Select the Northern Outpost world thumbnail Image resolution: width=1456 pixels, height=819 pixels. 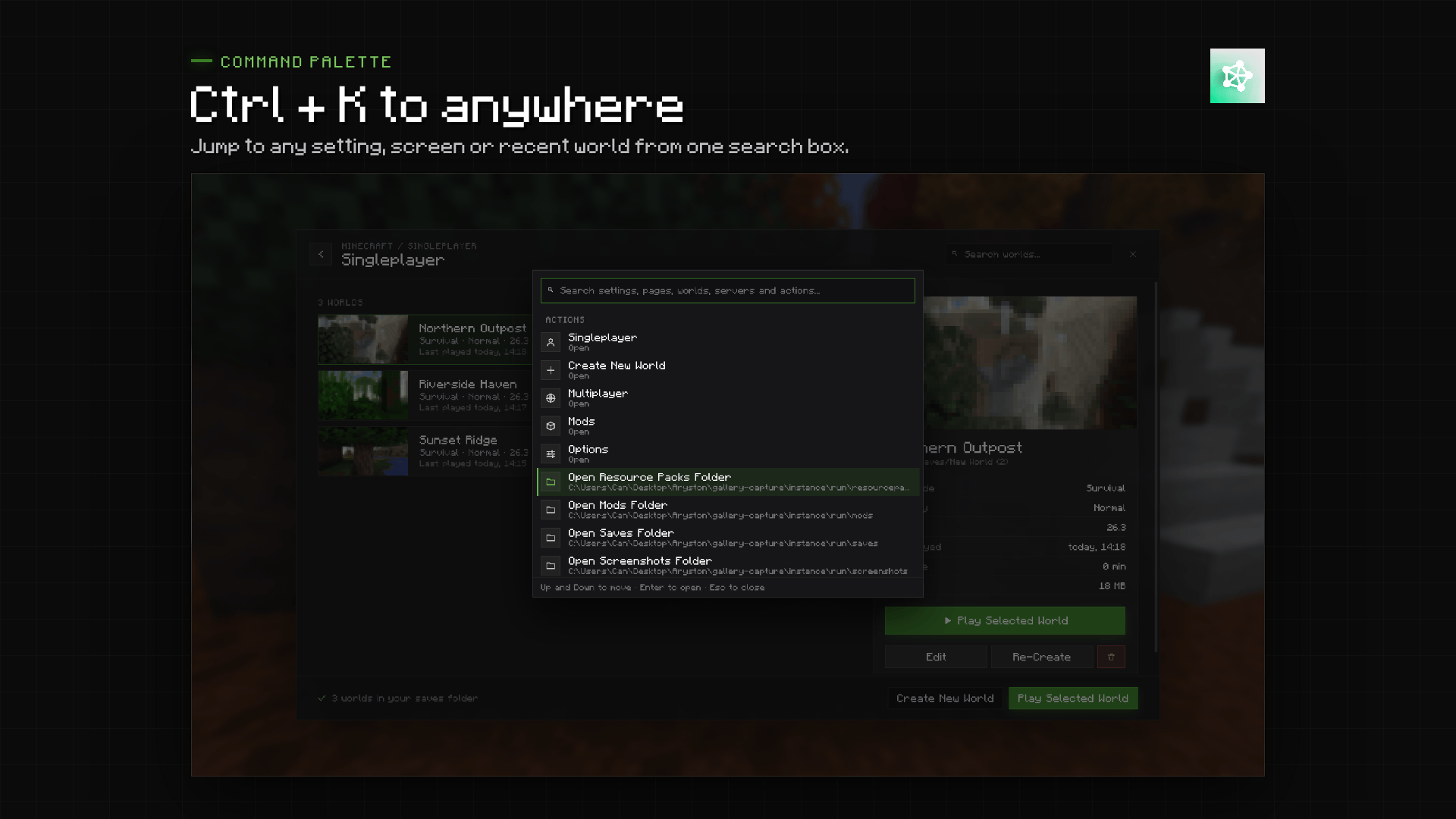click(363, 340)
